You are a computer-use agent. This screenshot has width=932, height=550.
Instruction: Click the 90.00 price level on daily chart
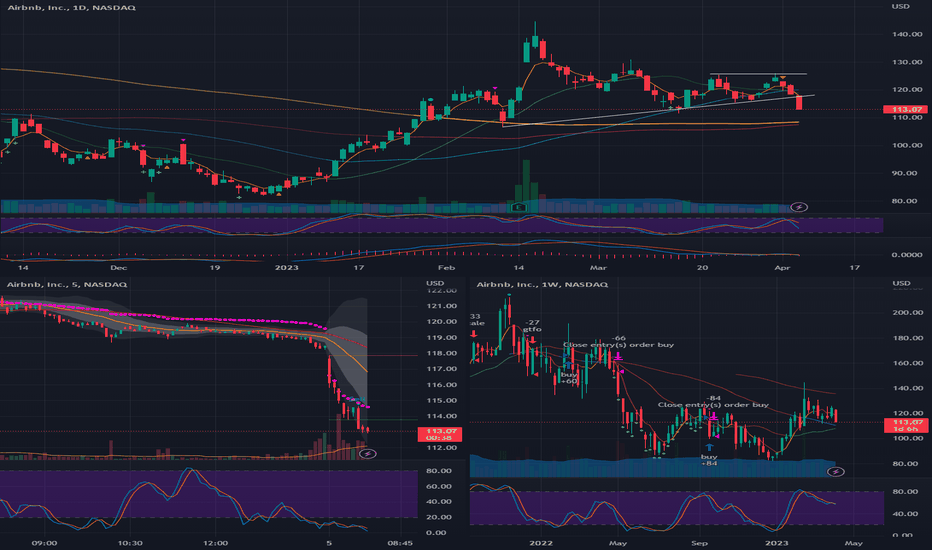[907, 174]
